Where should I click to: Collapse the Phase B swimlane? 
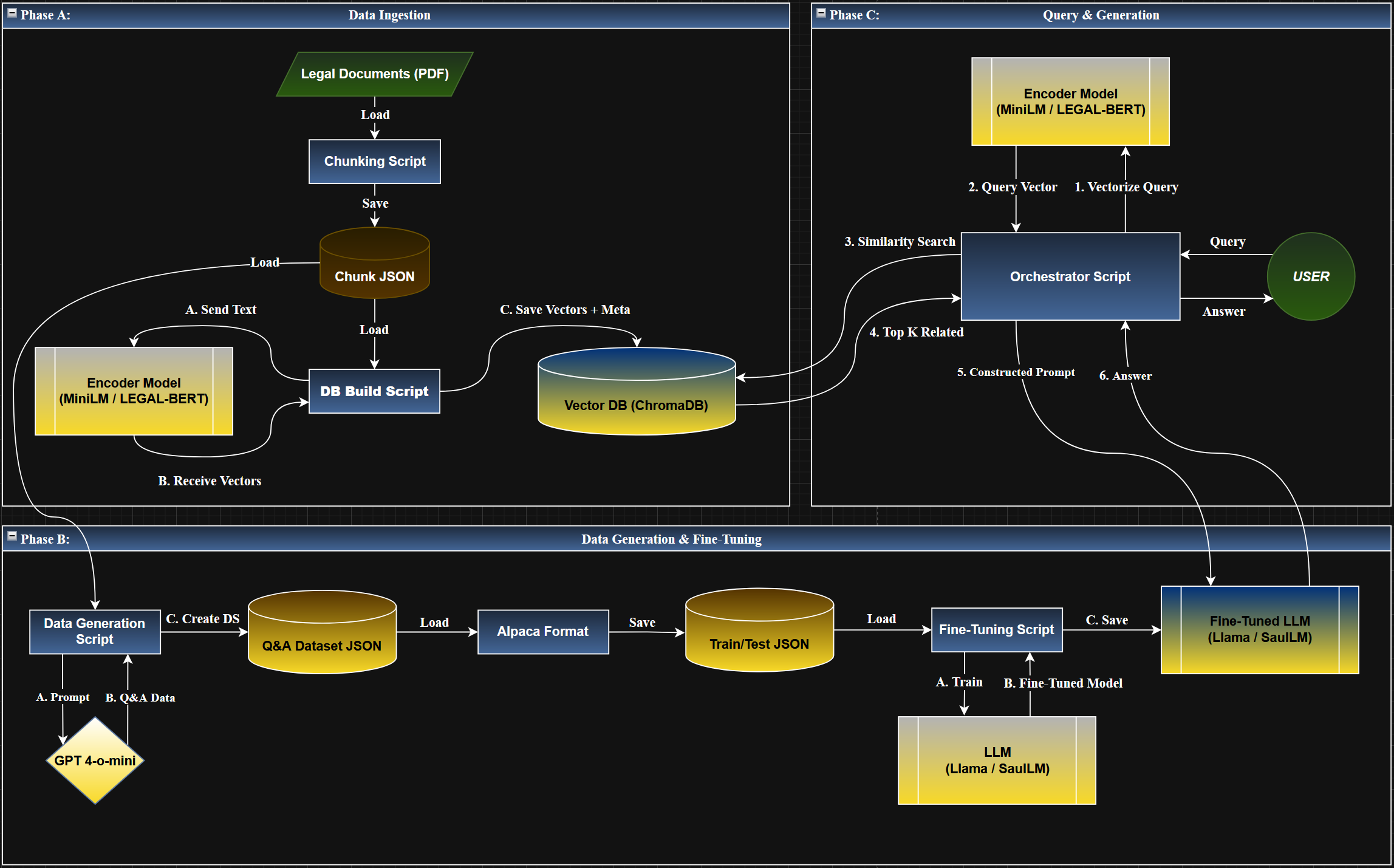point(12,536)
